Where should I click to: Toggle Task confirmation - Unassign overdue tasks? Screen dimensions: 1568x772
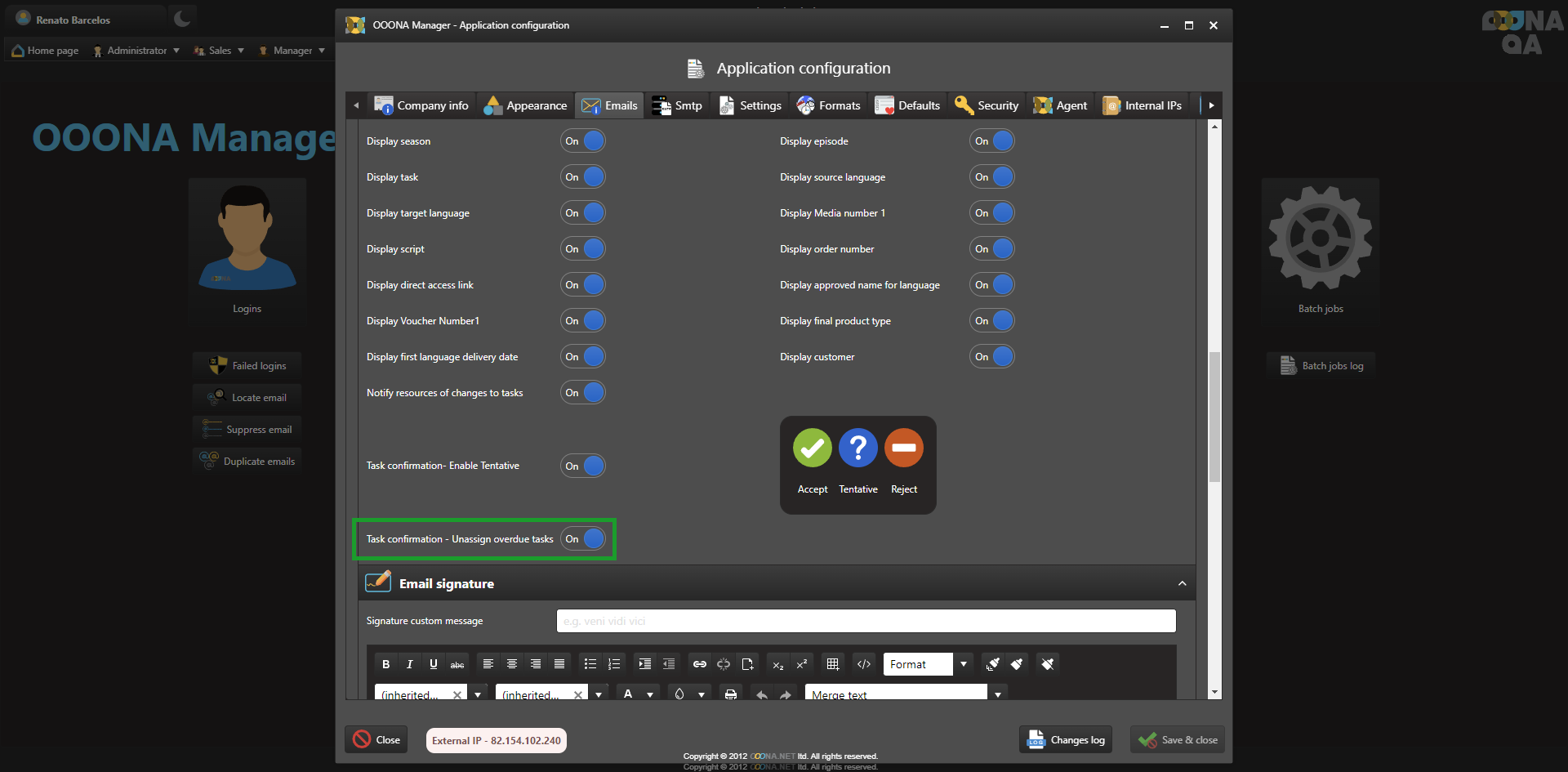coord(583,539)
